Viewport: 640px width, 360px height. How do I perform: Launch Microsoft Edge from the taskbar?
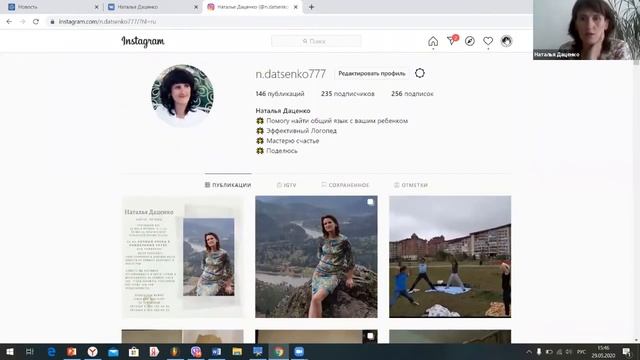point(51,351)
